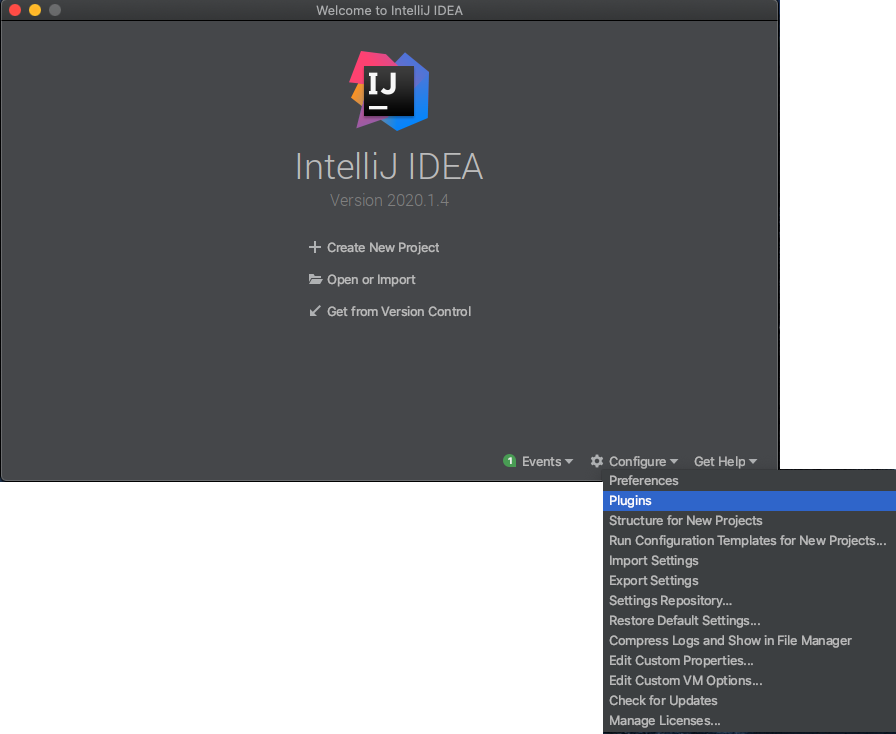This screenshot has width=896, height=734.
Task: Click the Configure gear icon
Action: [x=597, y=461]
